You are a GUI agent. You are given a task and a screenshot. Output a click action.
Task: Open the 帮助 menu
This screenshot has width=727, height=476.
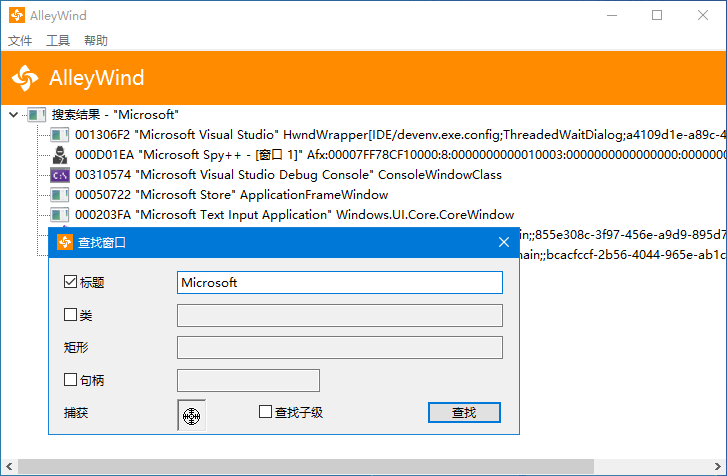[96, 41]
